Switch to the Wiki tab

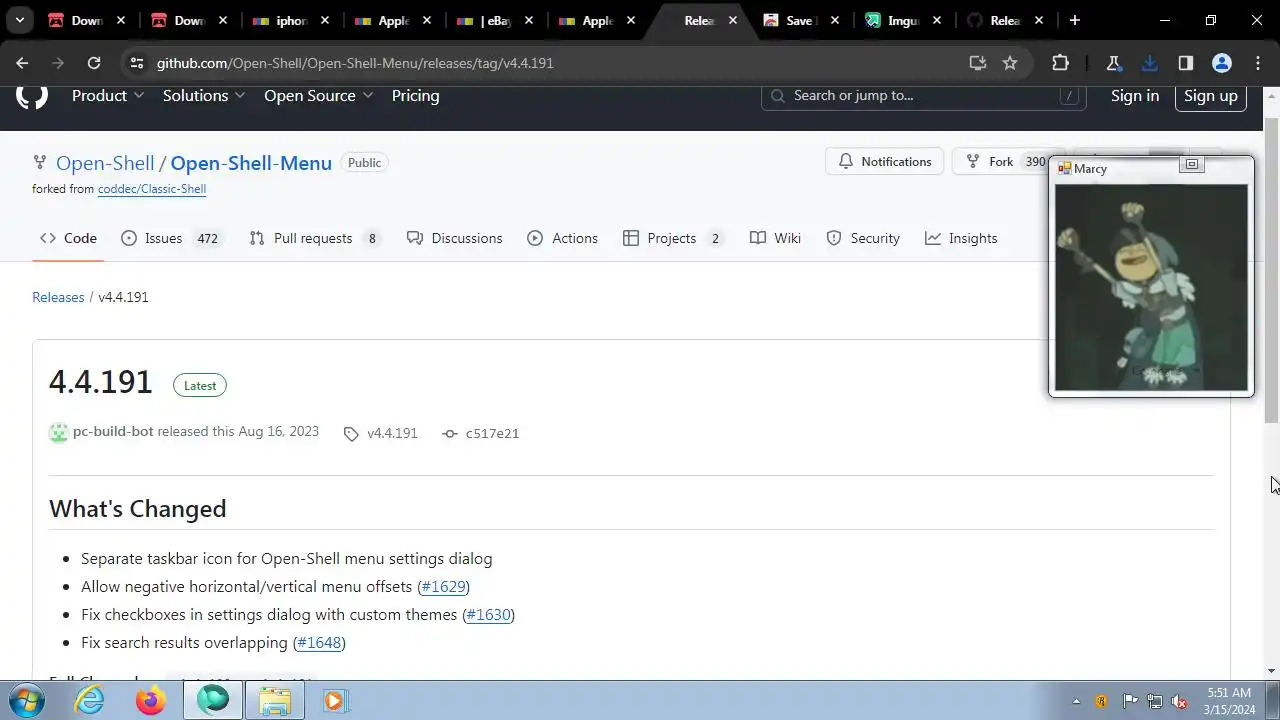776,238
